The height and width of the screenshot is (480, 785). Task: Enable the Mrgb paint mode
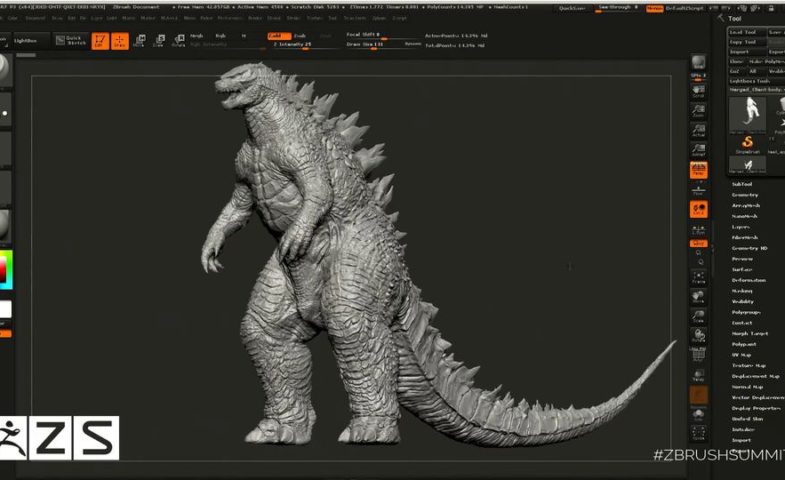[x=197, y=36]
